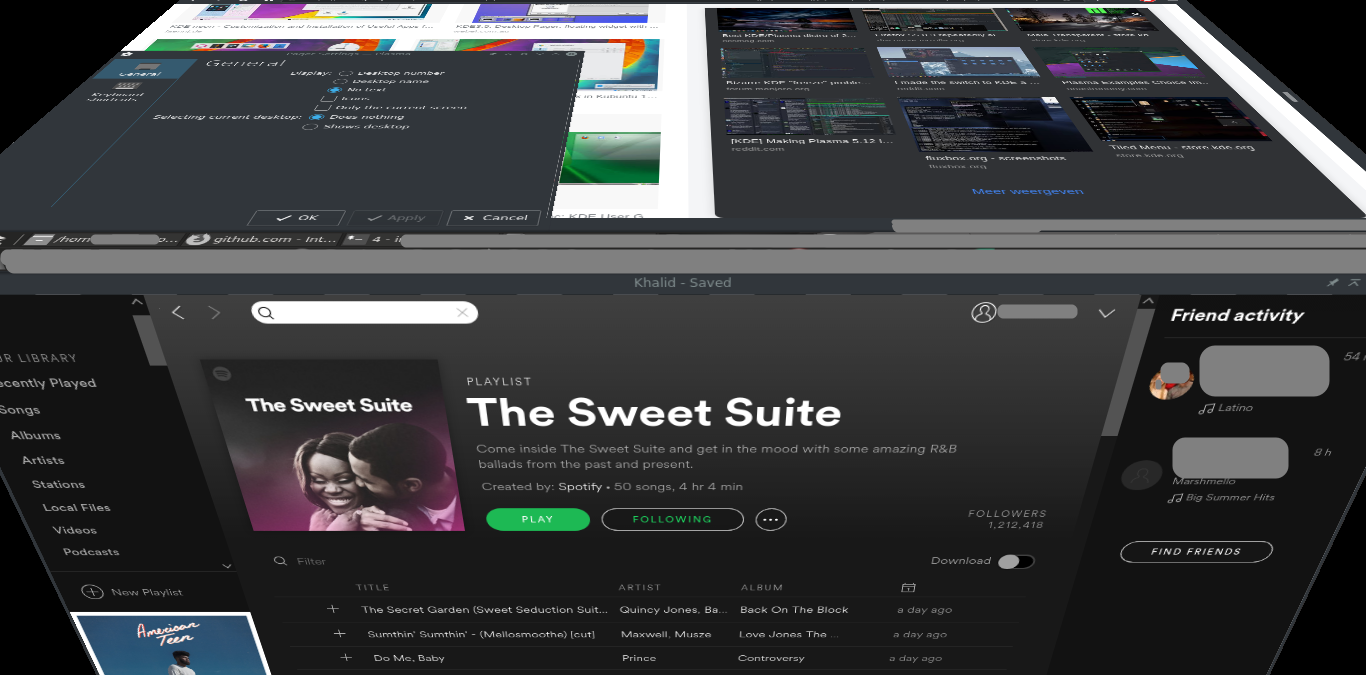Click the filter magnifier icon above track list
The width and height of the screenshot is (1366, 675).
click(x=280, y=561)
